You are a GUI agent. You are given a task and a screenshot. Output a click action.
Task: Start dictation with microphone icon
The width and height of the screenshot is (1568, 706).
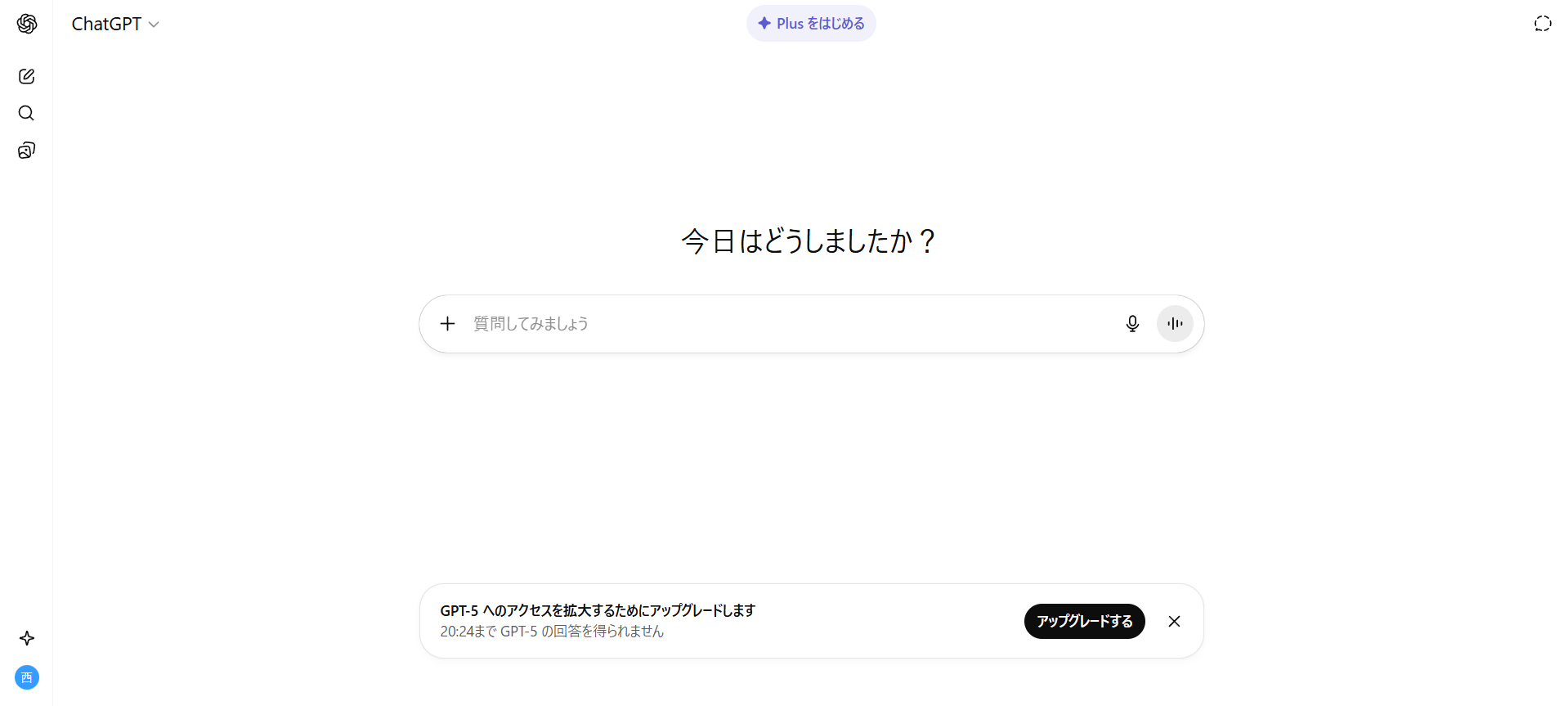pos(1132,324)
